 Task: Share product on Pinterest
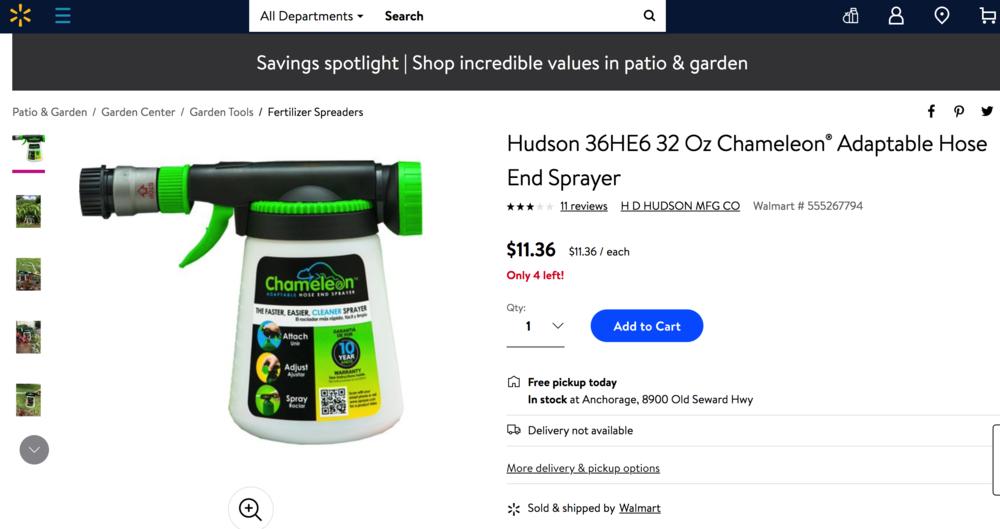tap(959, 112)
